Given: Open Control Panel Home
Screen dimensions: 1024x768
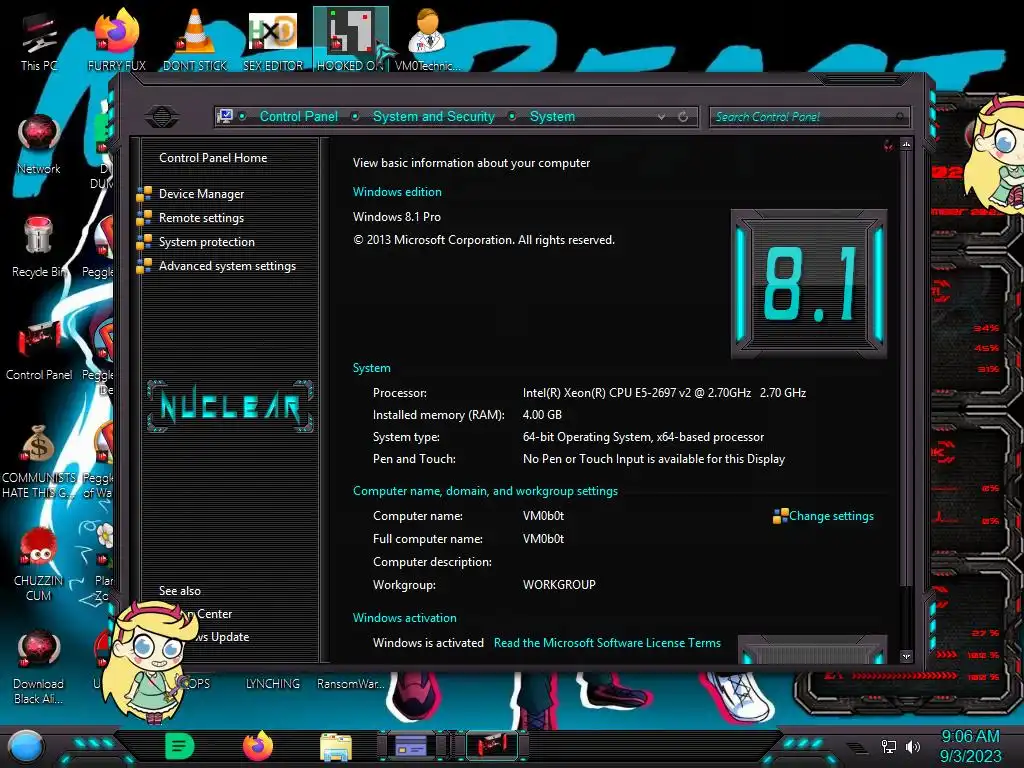Looking at the screenshot, I should coord(213,157).
